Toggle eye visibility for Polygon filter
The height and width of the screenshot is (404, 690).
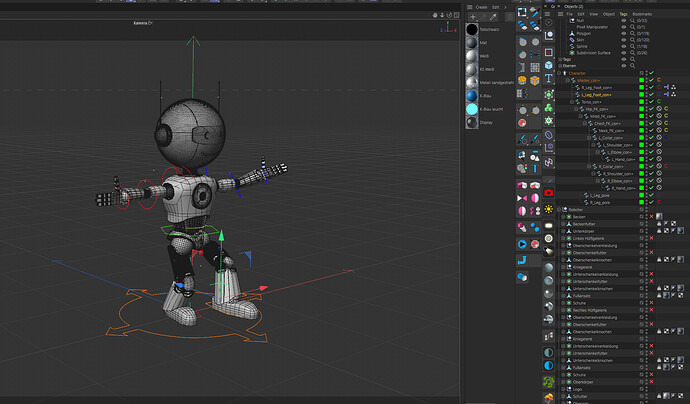coord(624,33)
